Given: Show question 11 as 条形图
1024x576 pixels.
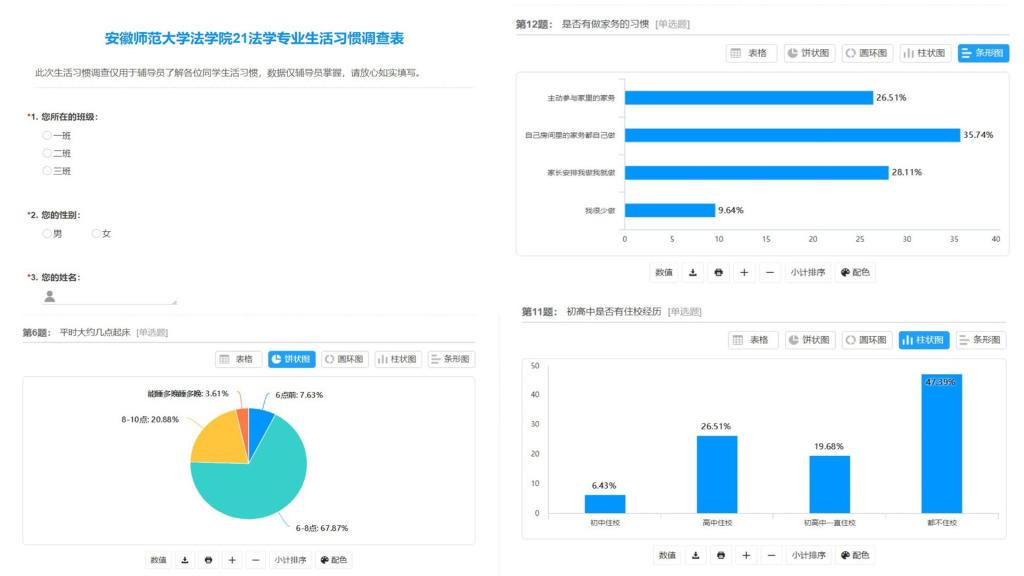Looking at the screenshot, I should [981, 340].
